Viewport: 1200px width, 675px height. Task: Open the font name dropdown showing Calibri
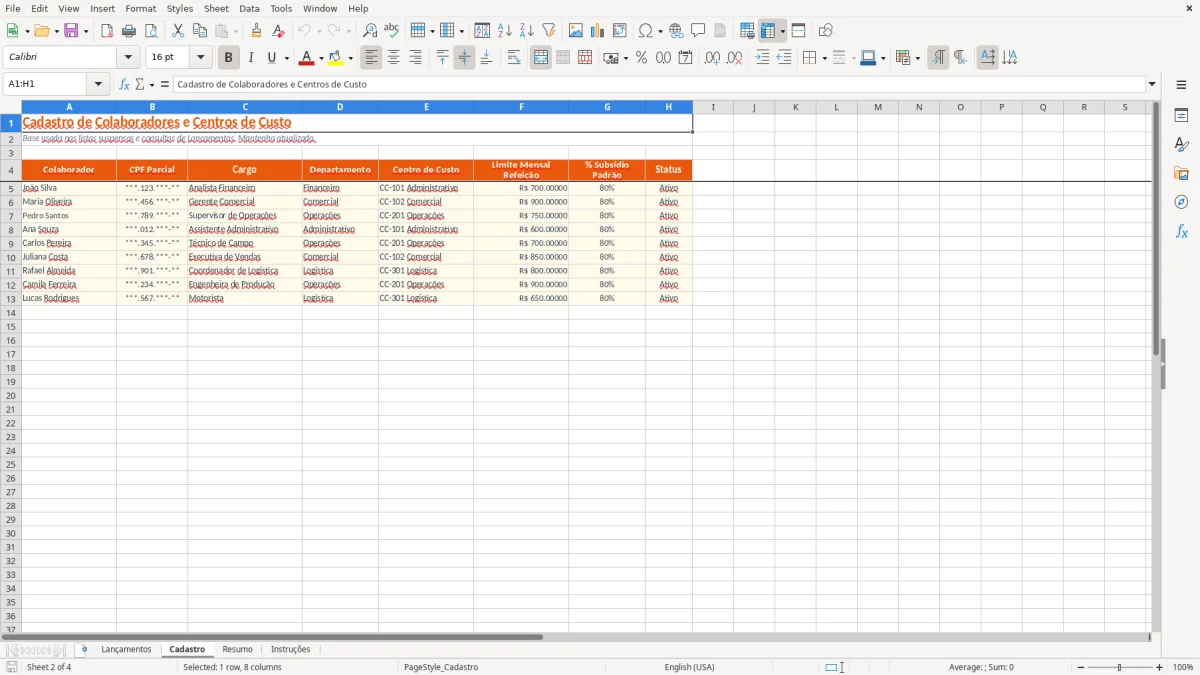[128, 58]
